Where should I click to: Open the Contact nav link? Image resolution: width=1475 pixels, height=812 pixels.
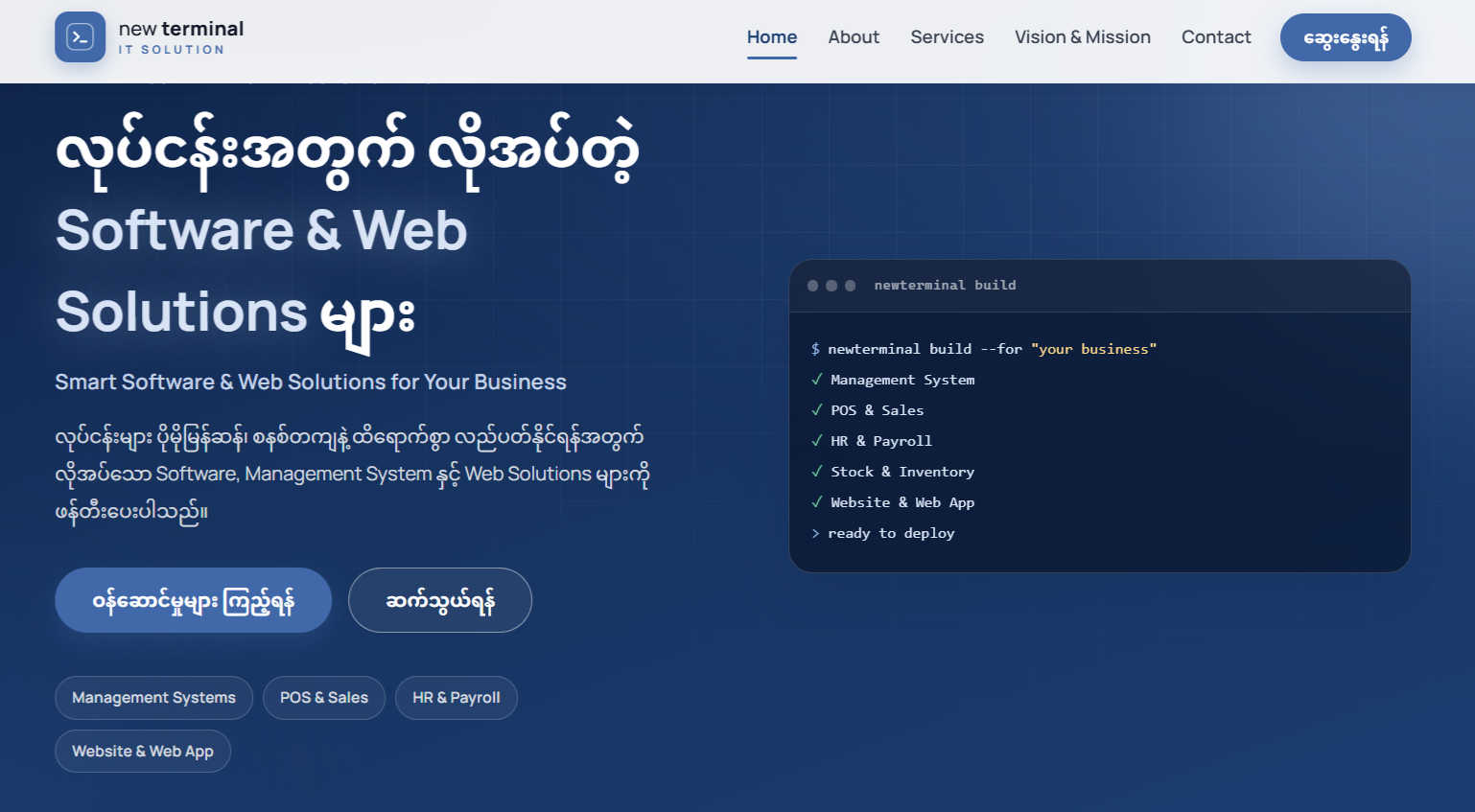1216,37
